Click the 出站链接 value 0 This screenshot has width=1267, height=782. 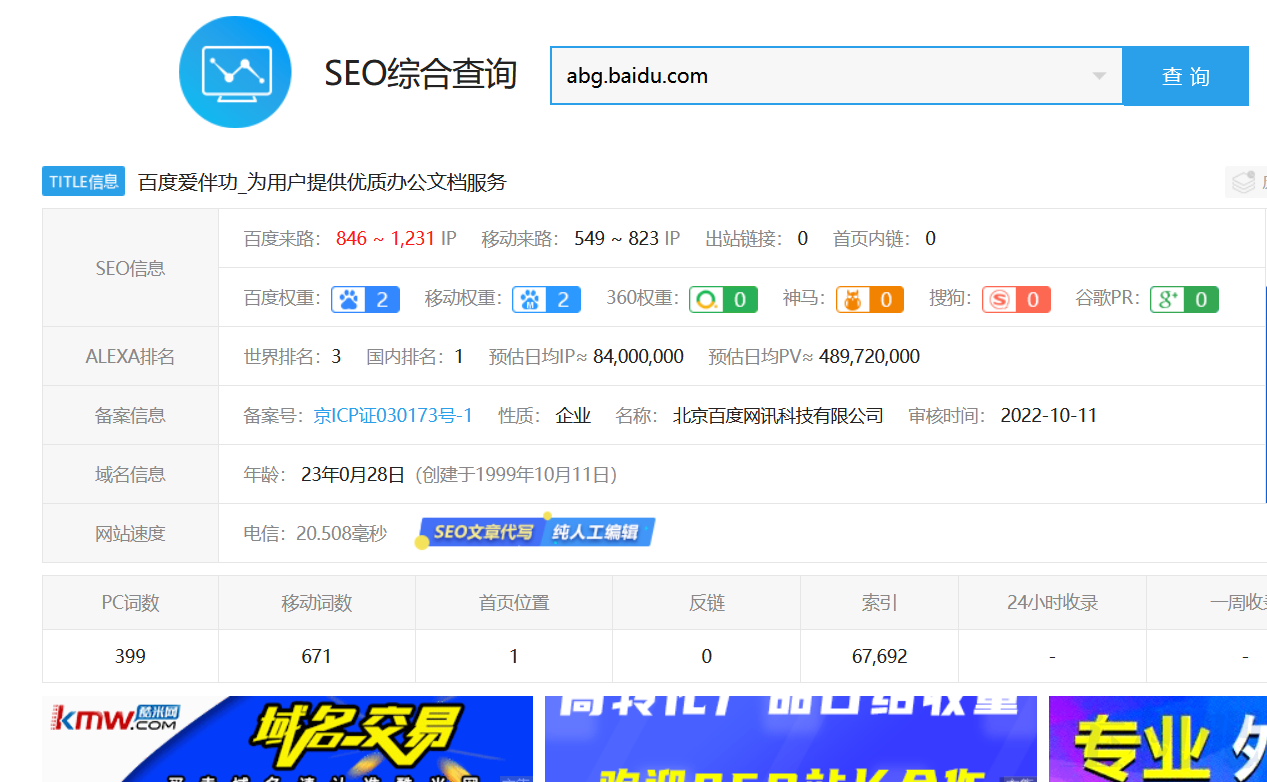coord(802,238)
